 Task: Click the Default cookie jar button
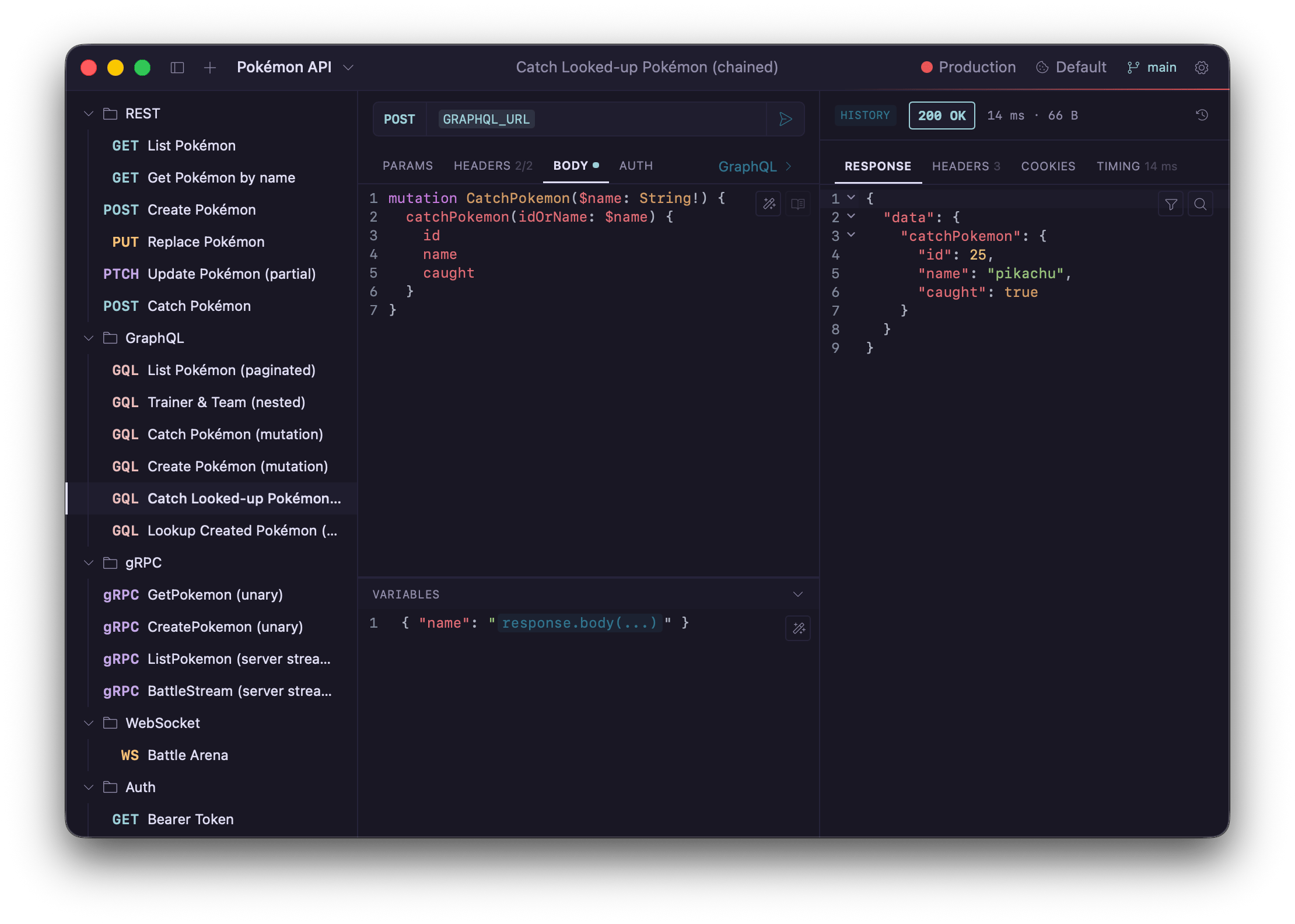click(1071, 68)
